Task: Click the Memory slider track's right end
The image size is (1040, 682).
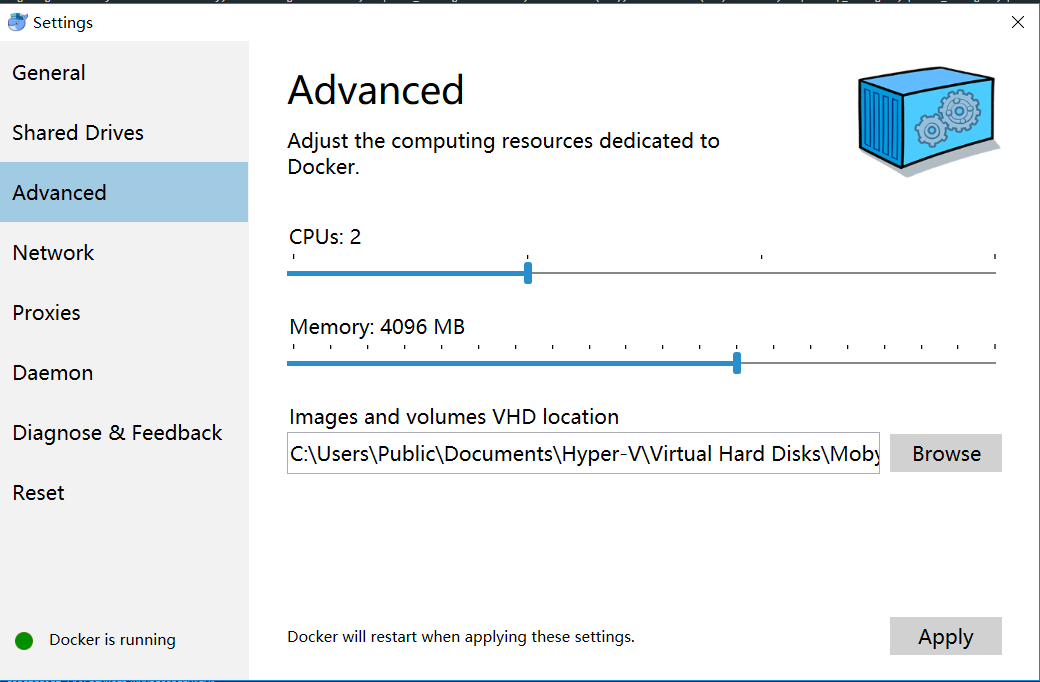Action: pyautogui.click(x=992, y=363)
